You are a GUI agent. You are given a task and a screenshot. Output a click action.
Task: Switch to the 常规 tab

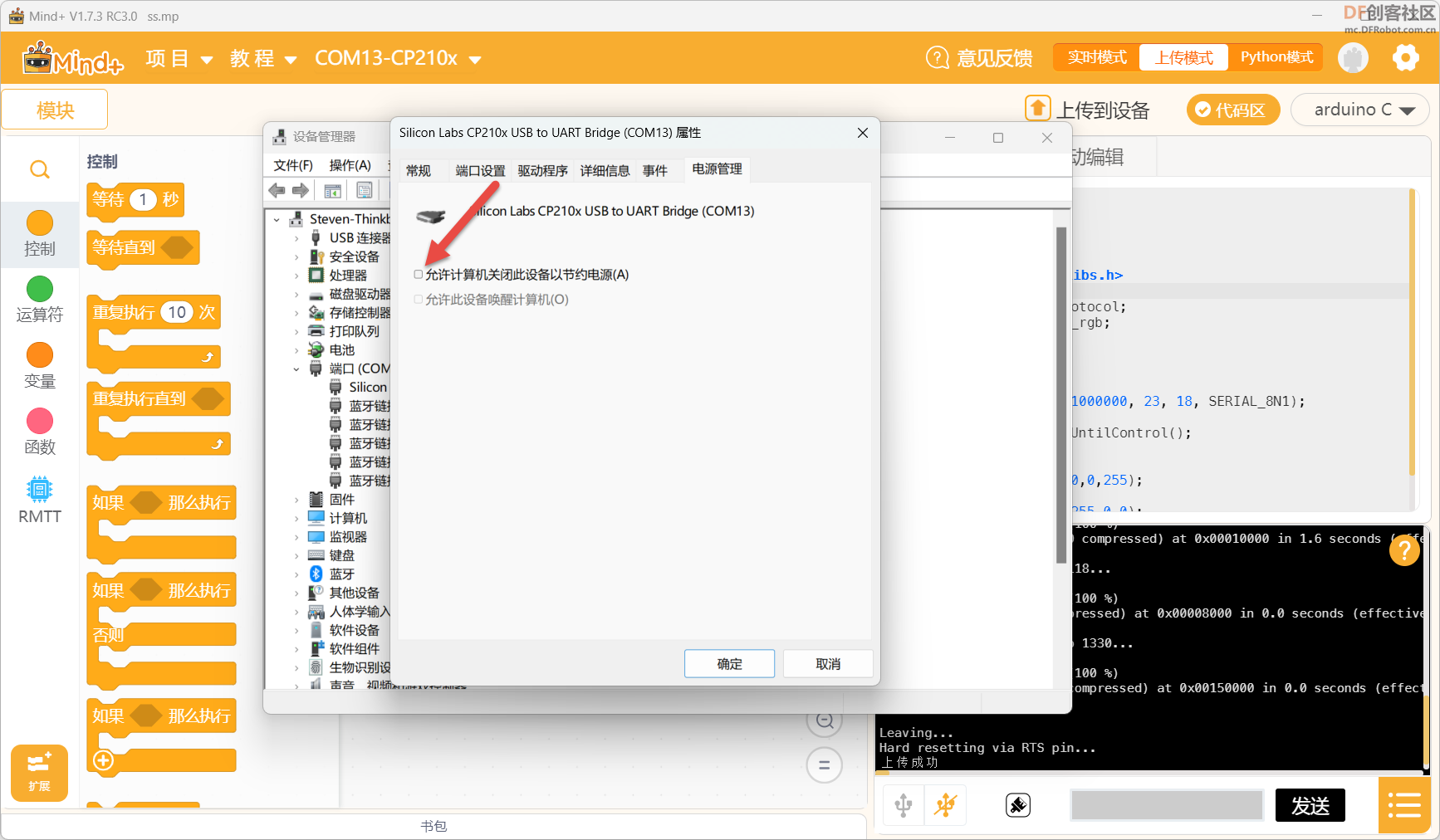click(419, 170)
